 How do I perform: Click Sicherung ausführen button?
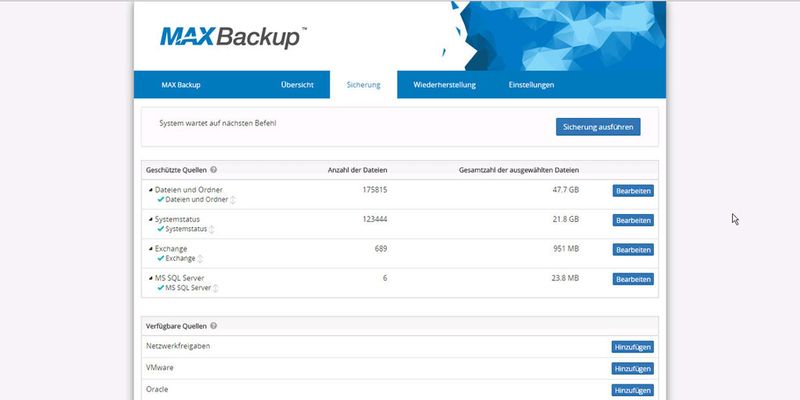pyautogui.click(x=598, y=127)
